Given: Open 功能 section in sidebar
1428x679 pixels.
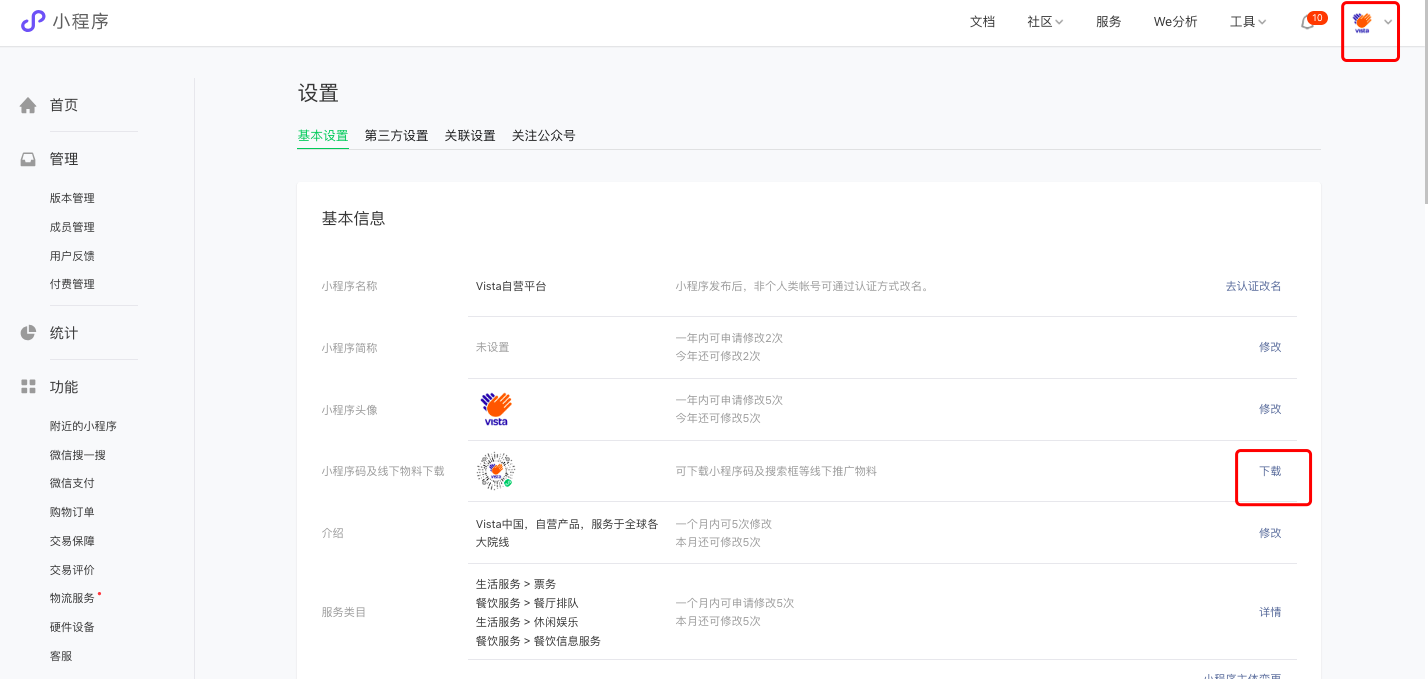Looking at the screenshot, I should [x=64, y=387].
